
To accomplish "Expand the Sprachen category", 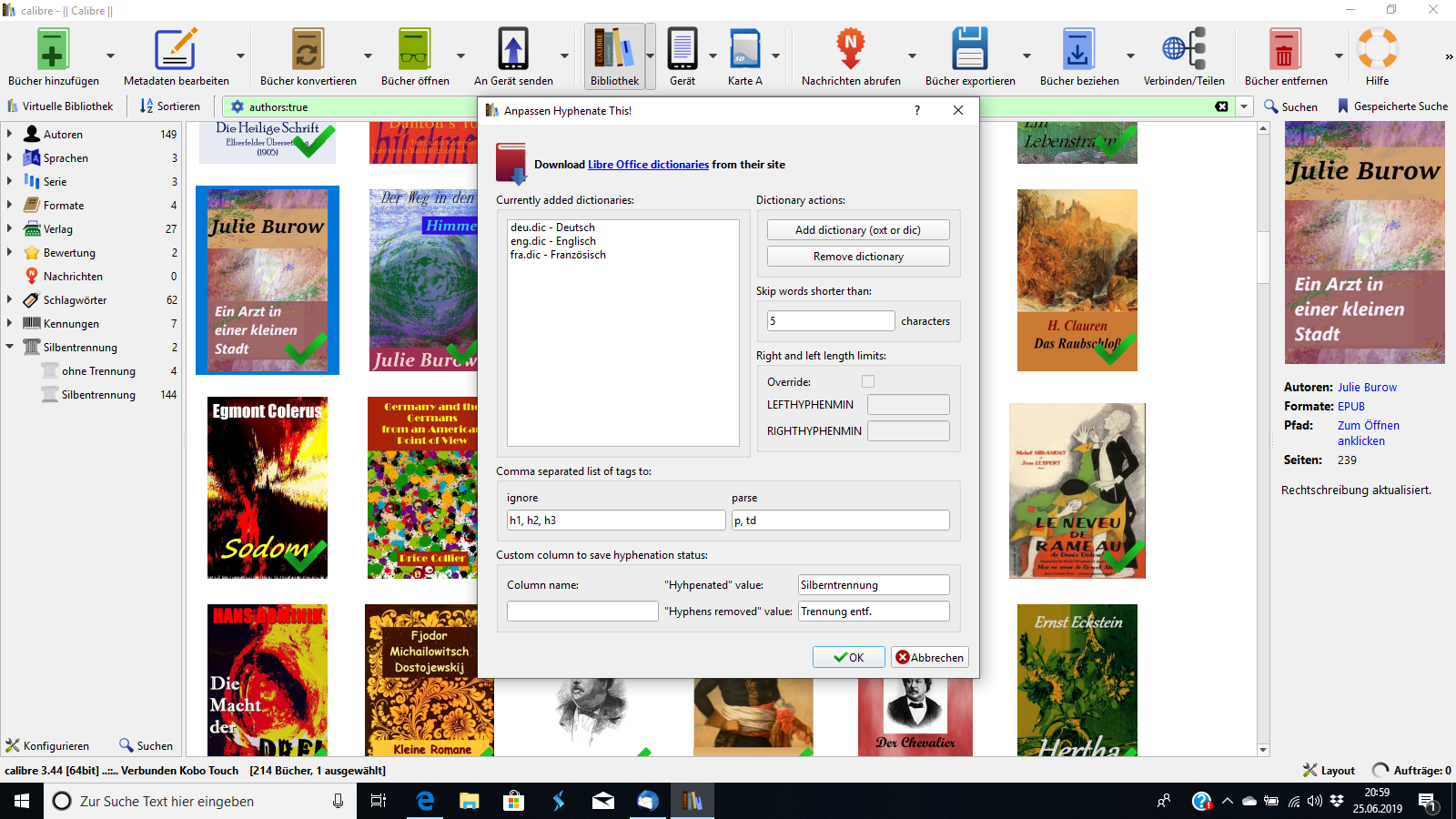I will [10, 157].
